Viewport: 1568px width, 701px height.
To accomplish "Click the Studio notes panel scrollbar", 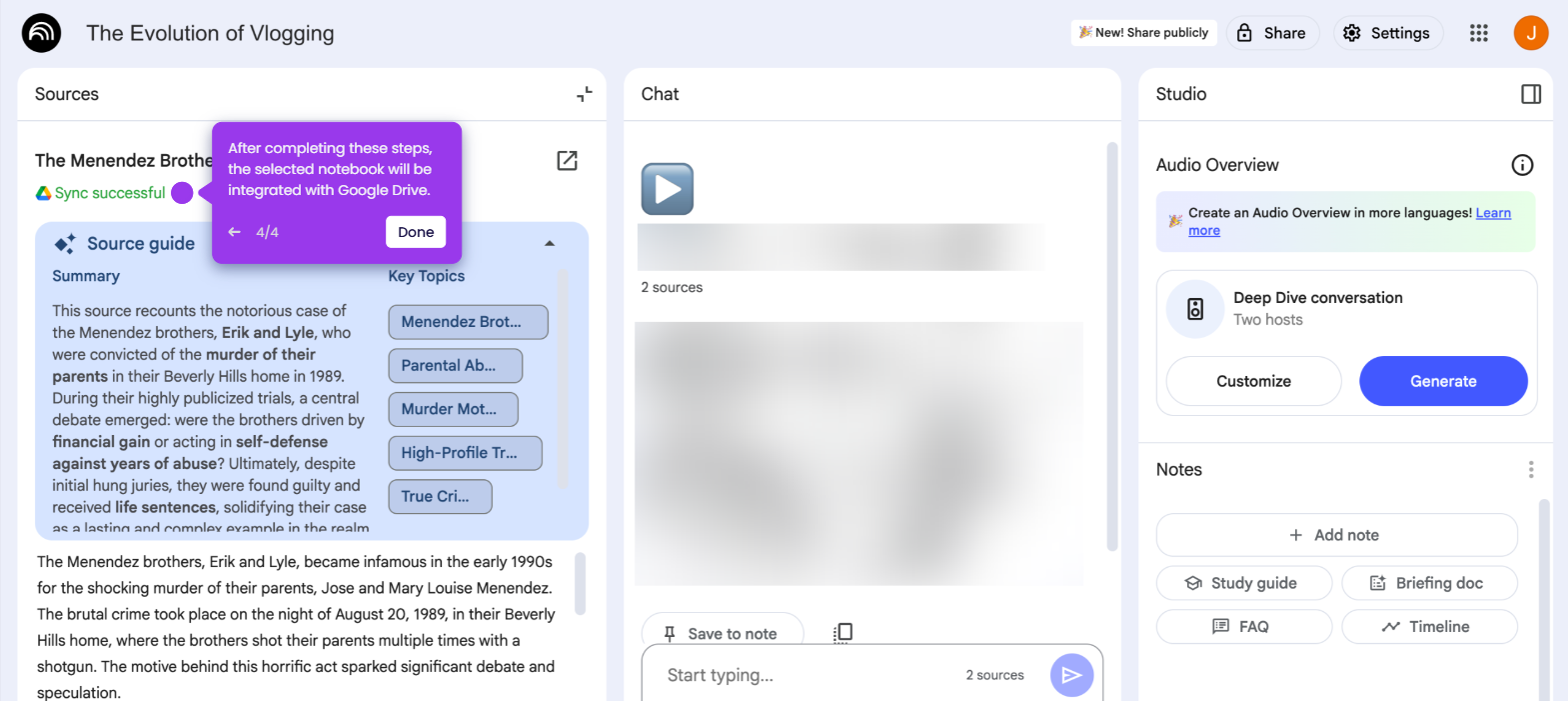I will [x=1544, y=598].
